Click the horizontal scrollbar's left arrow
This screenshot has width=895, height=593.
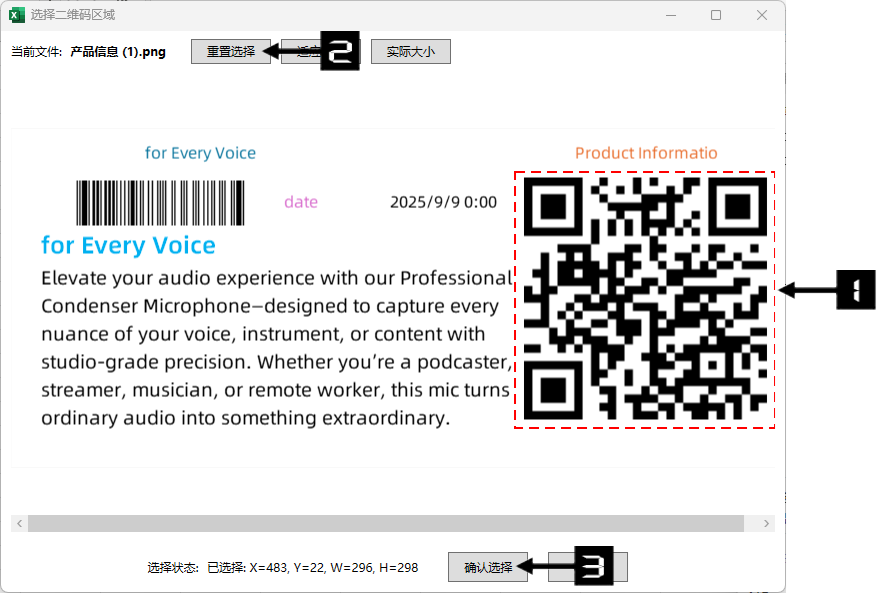coord(19,523)
